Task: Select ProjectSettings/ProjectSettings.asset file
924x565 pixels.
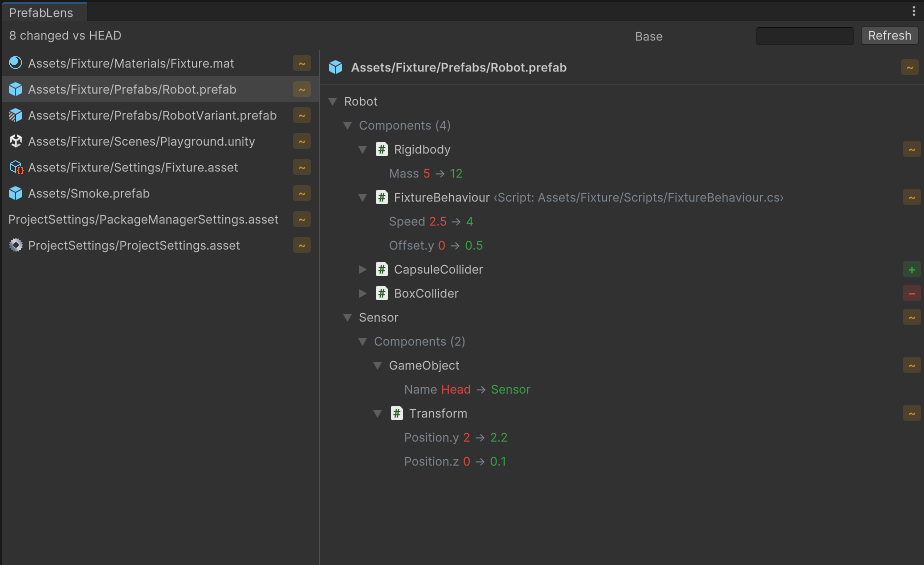Action: click(x=160, y=245)
